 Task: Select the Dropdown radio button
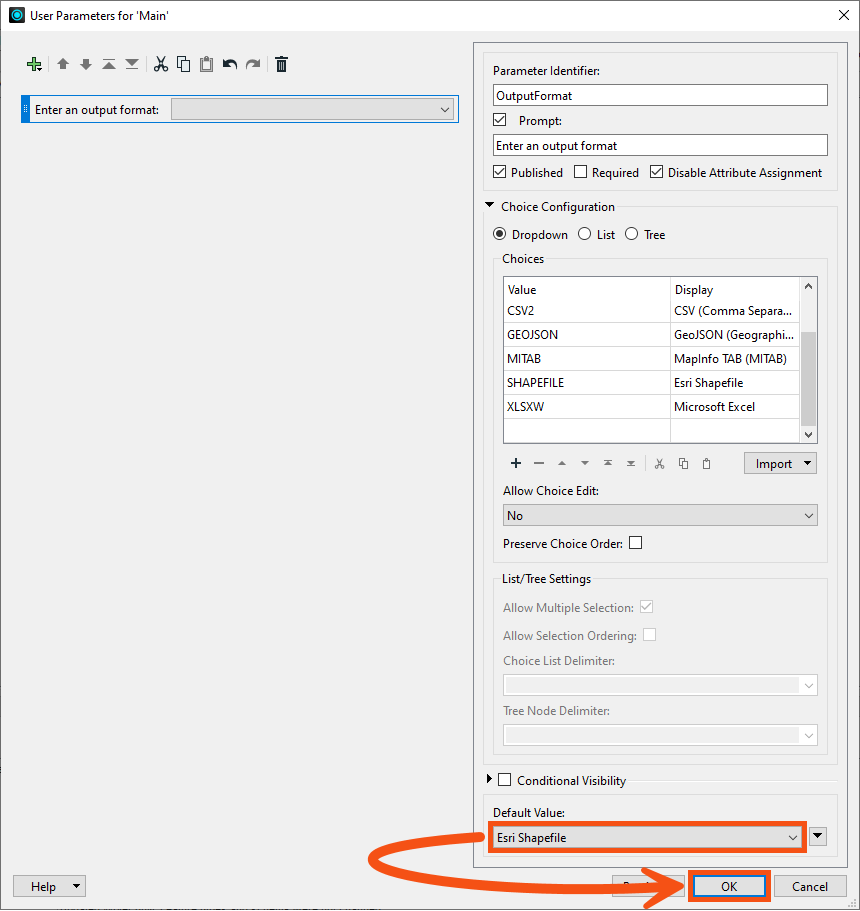click(499, 234)
